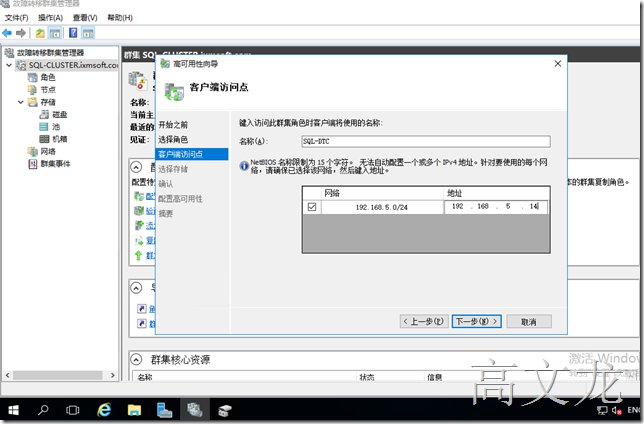Viewport: 644px width, 424px height.
Task: Click the volume tray icon
Action: (616, 410)
